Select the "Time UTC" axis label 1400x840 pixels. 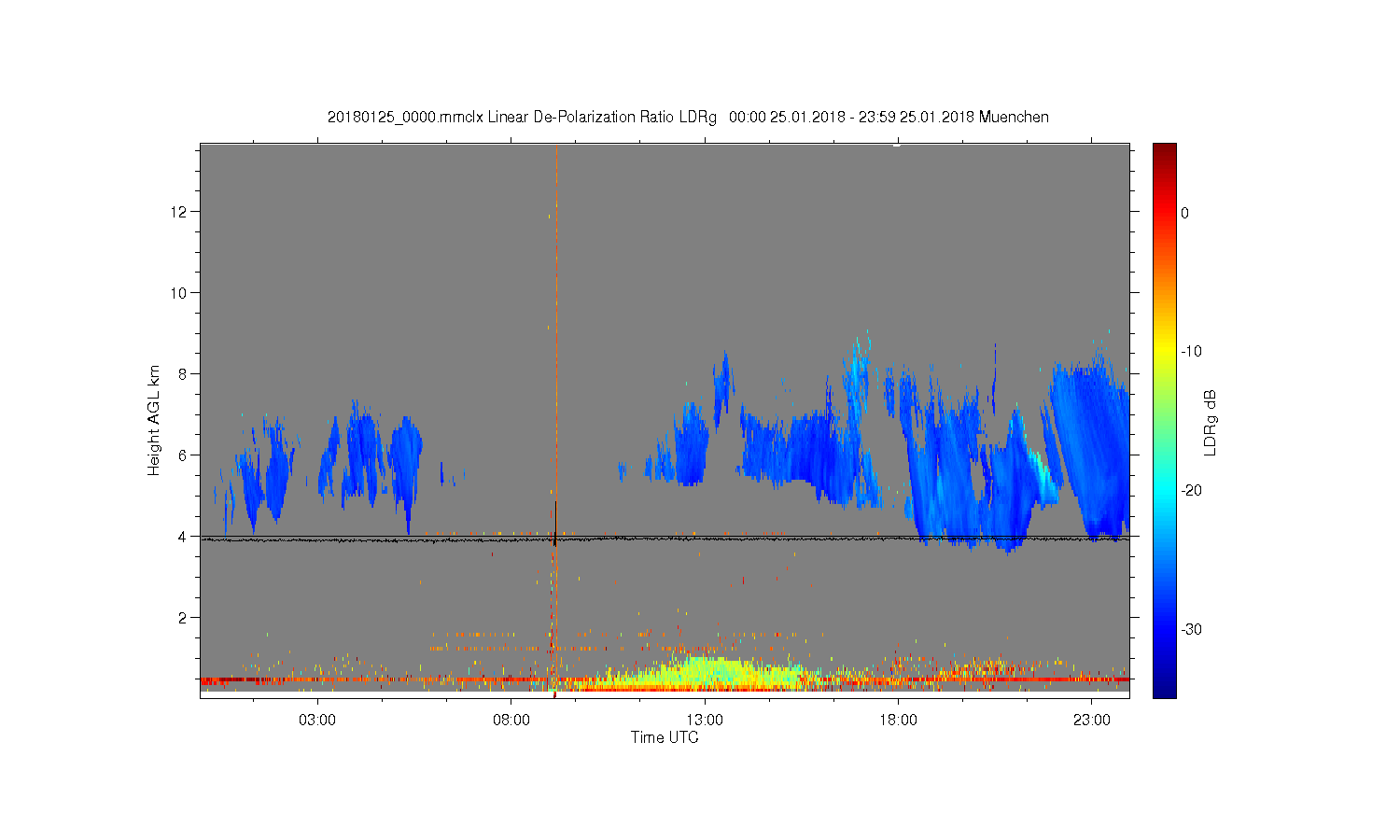pyautogui.click(x=665, y=737)
